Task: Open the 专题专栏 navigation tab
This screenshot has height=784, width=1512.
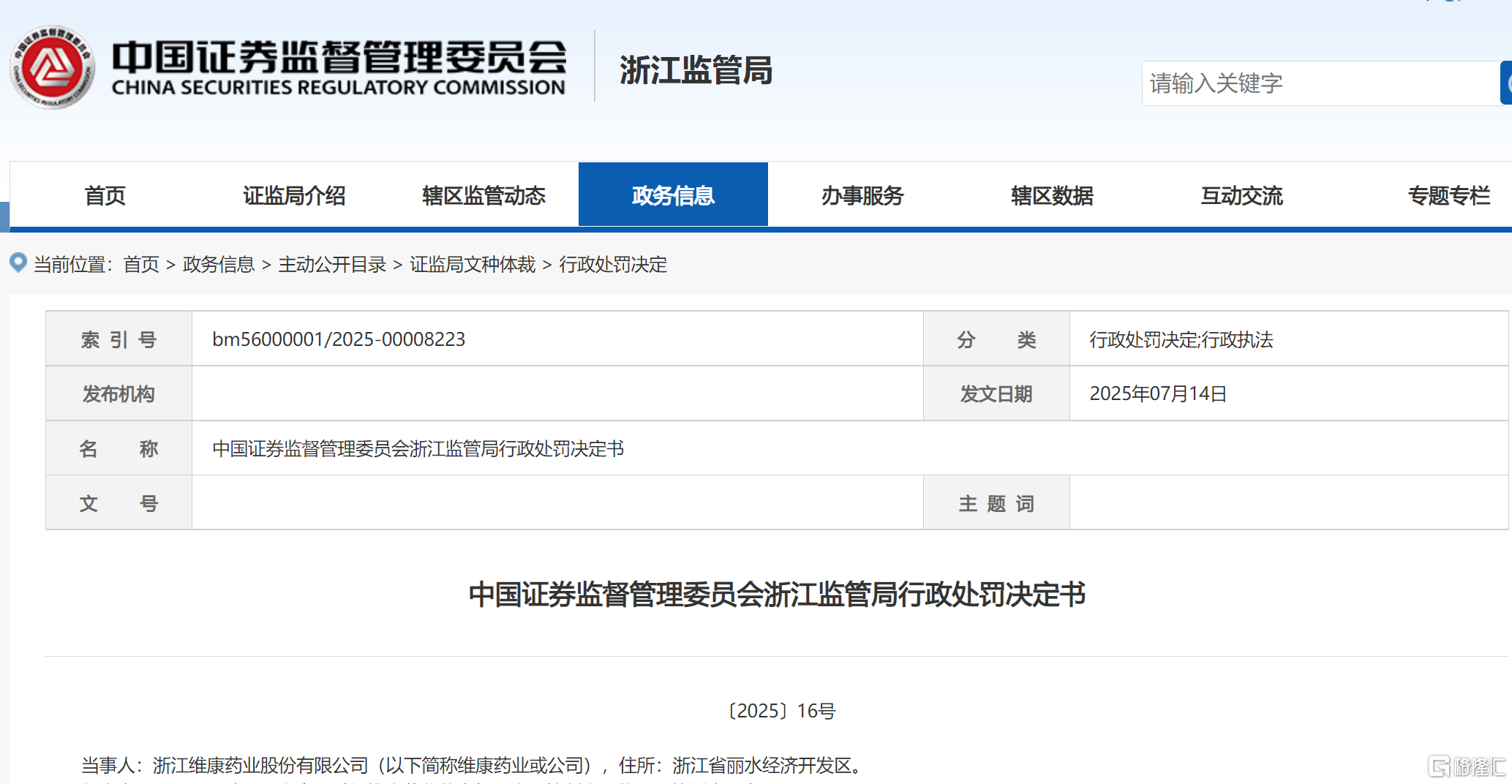Action: tap(1448, 195)
